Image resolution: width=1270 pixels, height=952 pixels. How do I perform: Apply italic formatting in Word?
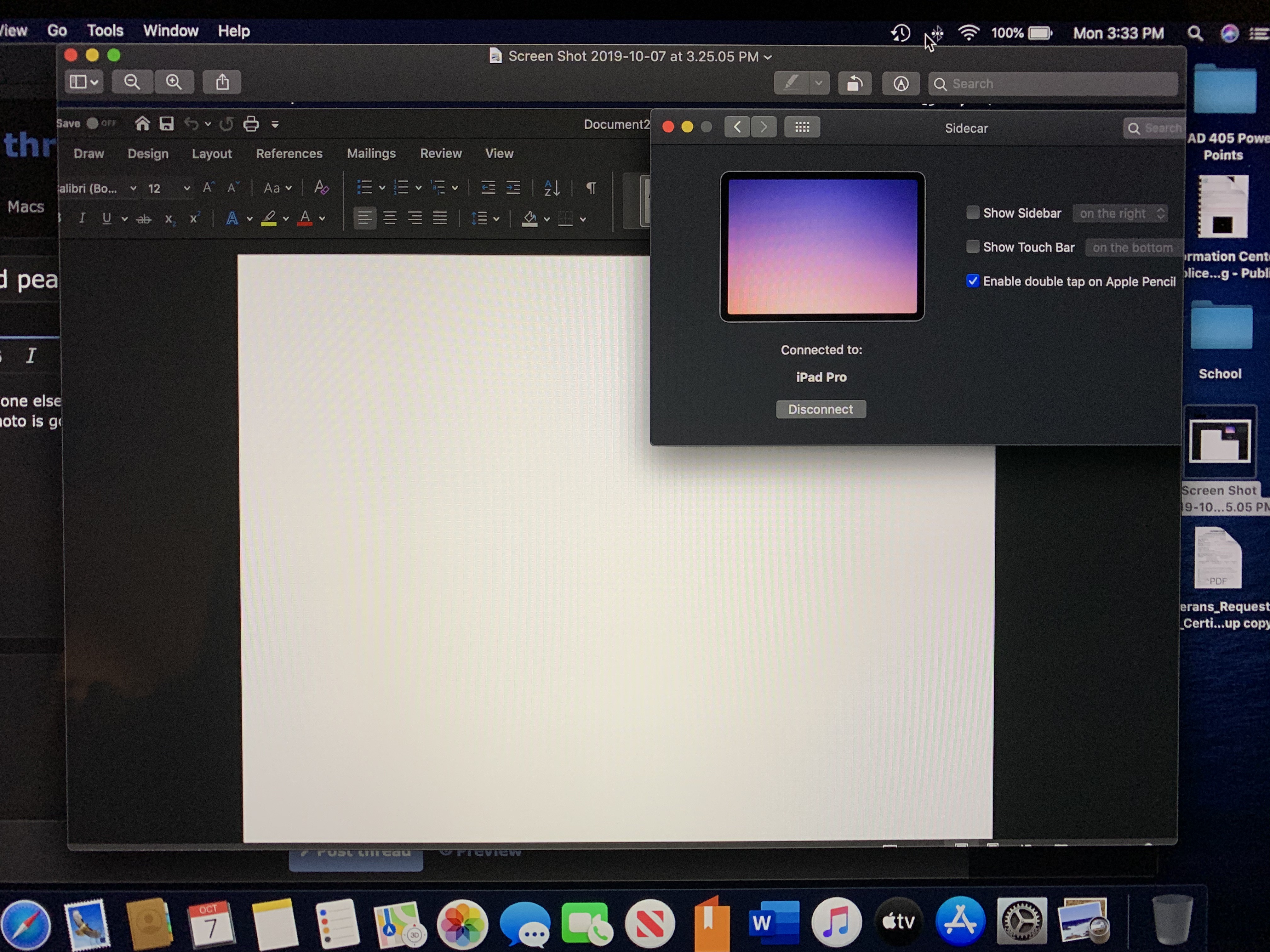pos(82,218)
